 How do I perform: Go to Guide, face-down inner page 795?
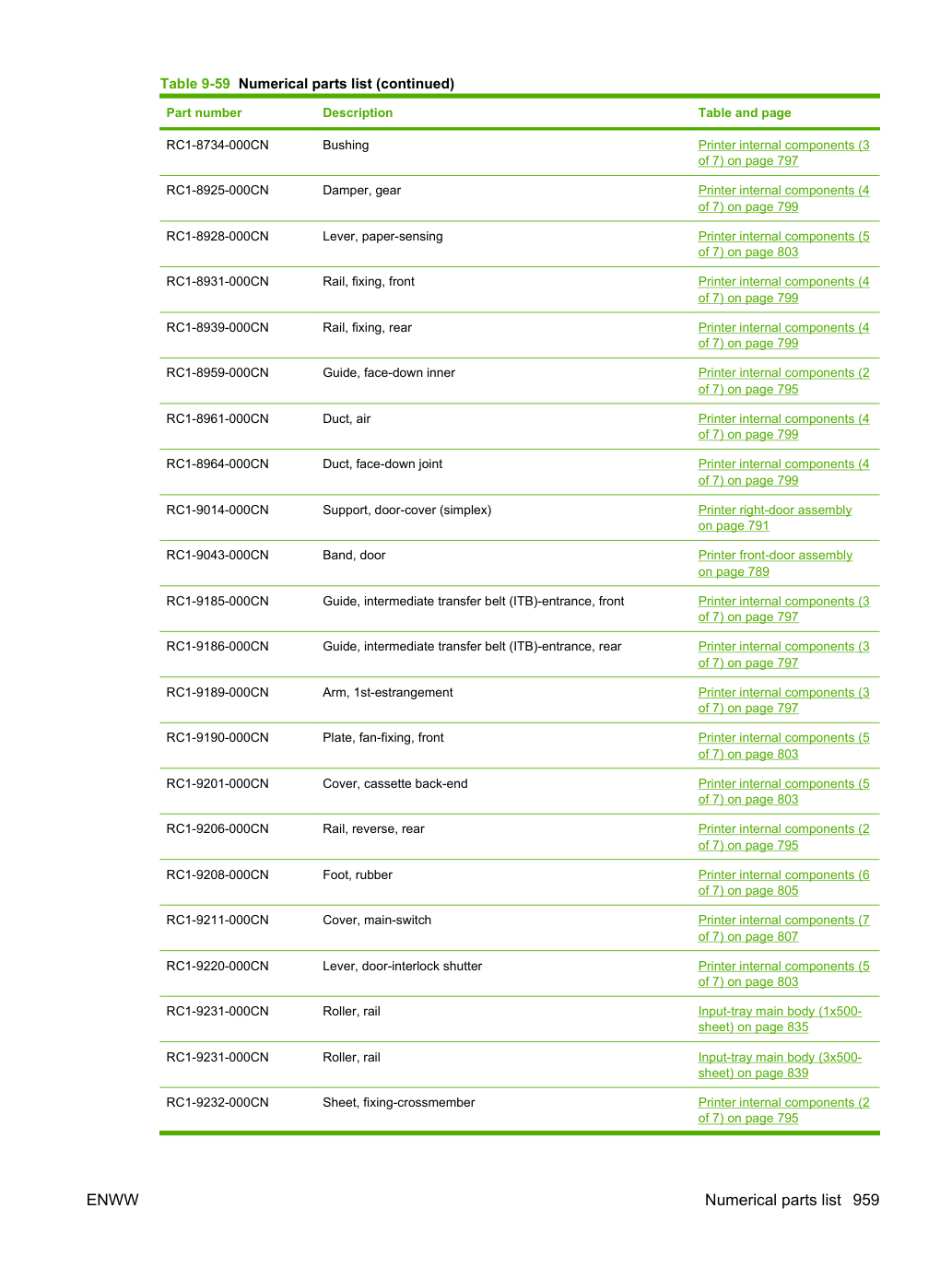[x=783, y=381]
